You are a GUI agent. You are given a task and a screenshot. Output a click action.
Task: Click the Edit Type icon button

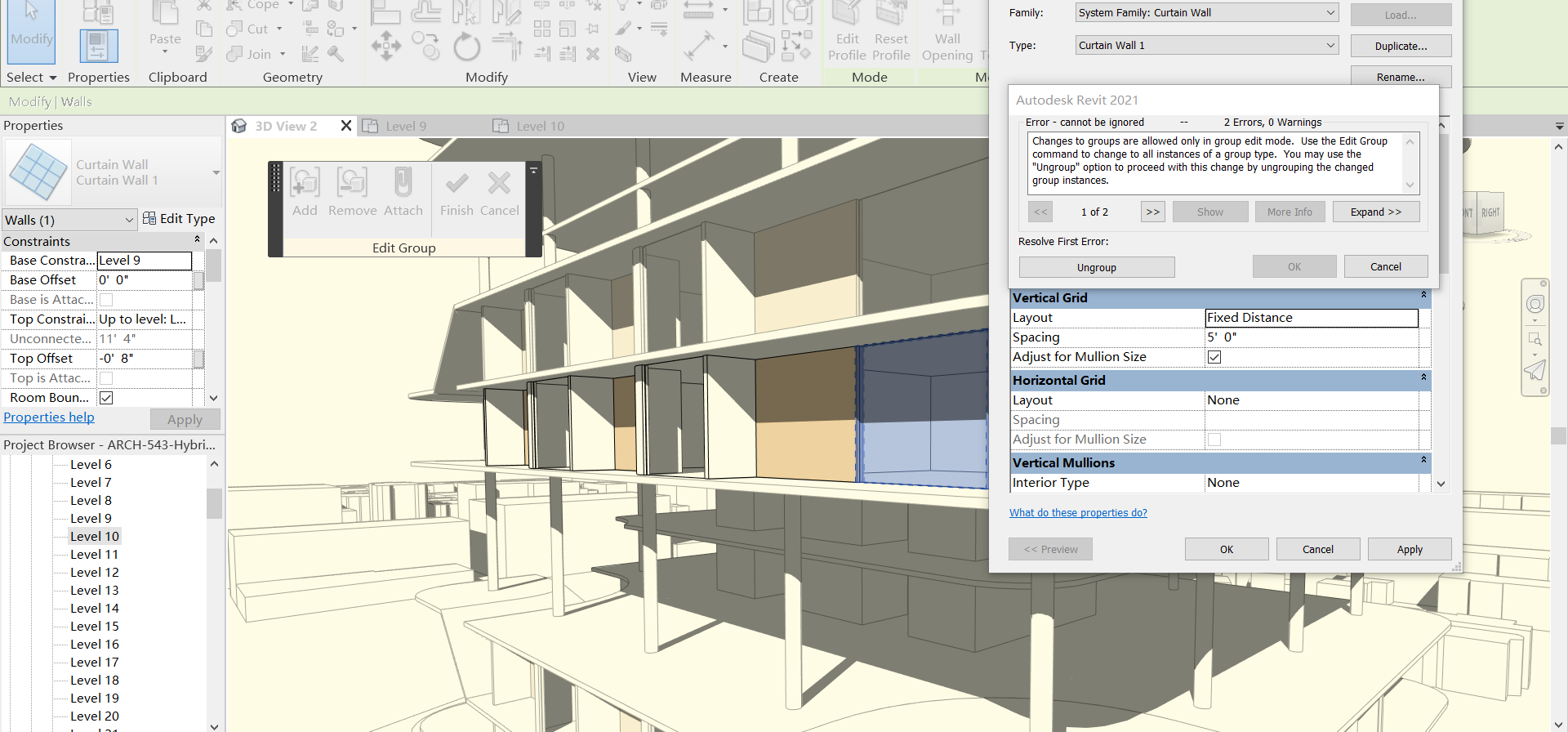pyautogui.click(x=179, y=218)
